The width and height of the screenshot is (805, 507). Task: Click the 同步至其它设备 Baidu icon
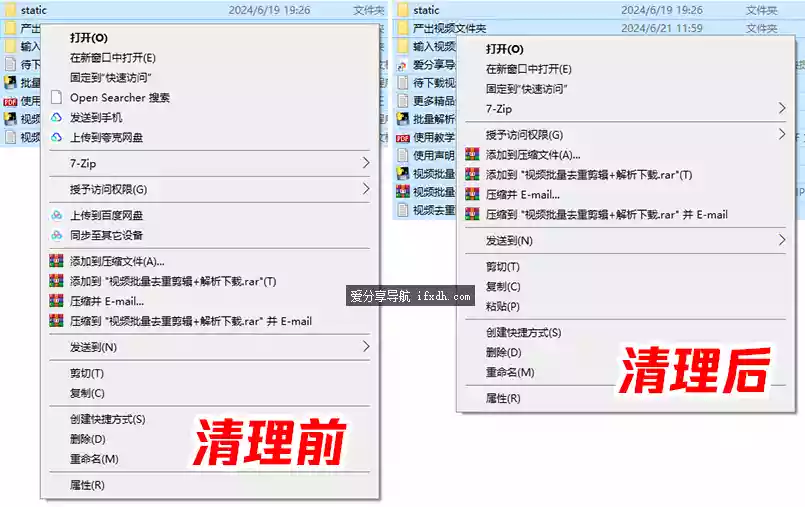tap(56, 235)
